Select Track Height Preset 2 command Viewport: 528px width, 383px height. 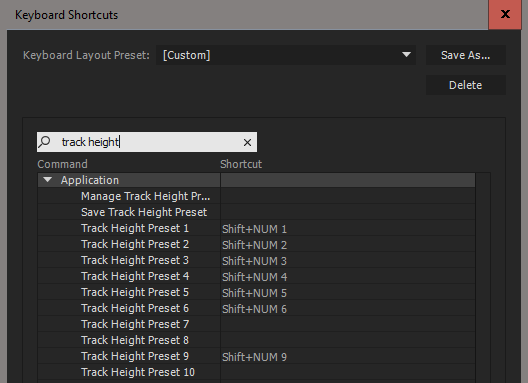point(135,244)
